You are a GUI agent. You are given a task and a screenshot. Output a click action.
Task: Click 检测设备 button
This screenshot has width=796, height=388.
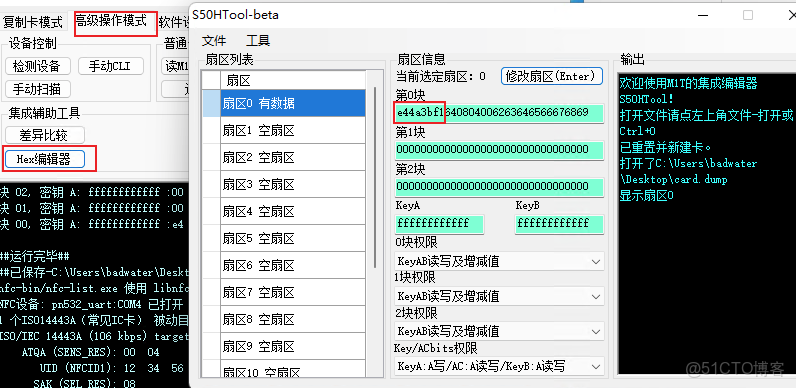click(37, 66)
